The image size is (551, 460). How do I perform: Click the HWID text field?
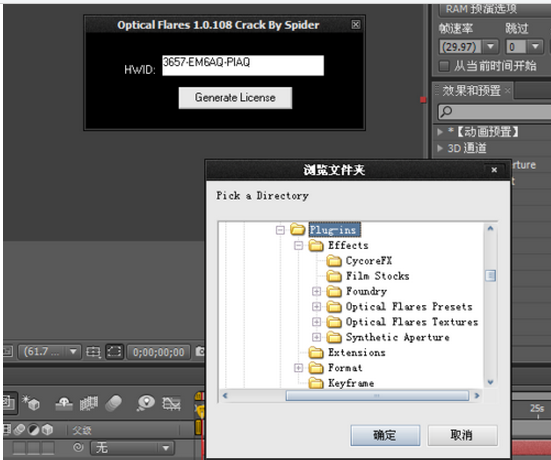point(243,65)
